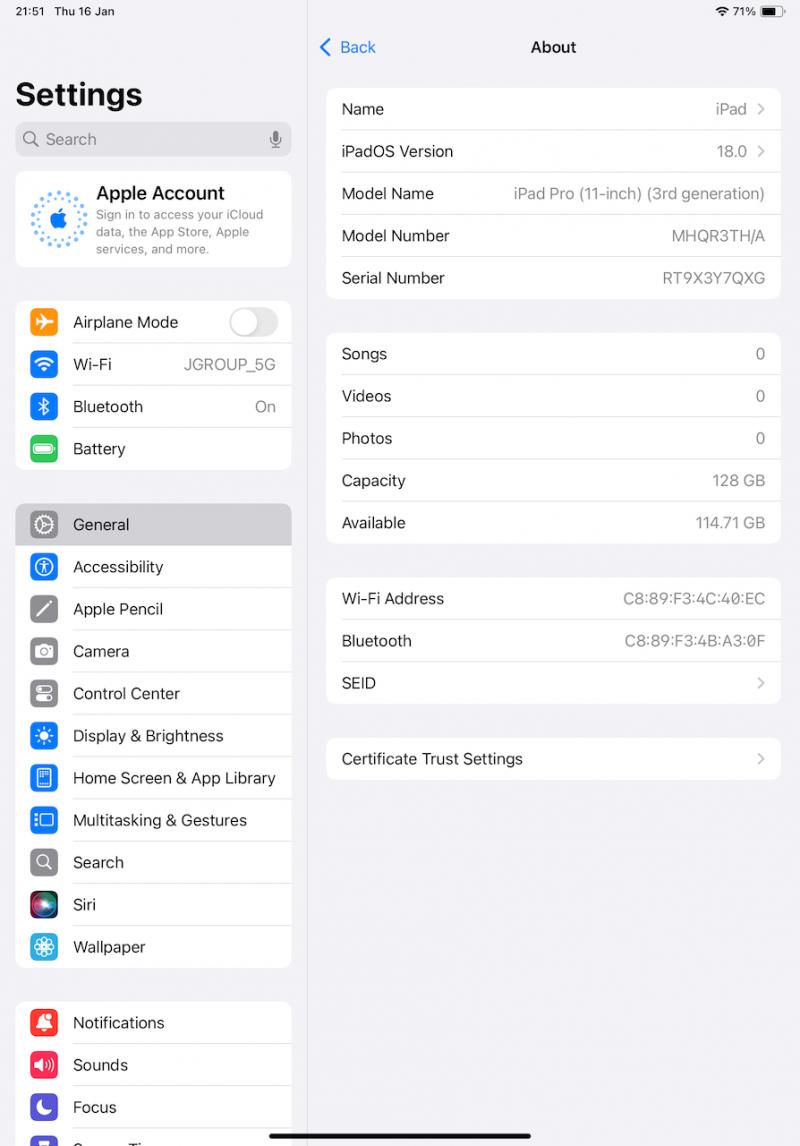Image resolution: width=800 pixels, height=1146 pixels.
Task: Tap Apple Account sign-in card
Action: click(x=153, y=219)
